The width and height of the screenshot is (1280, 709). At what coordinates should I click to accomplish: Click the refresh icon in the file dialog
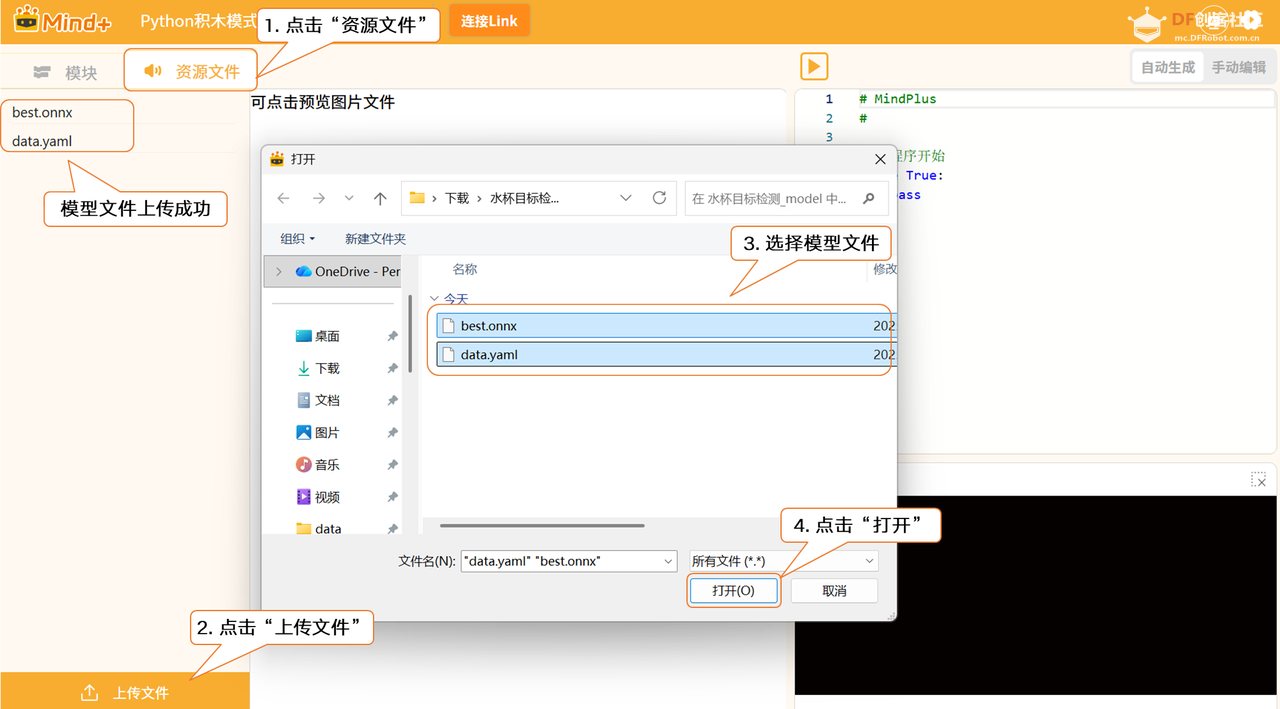pos(659,198)
